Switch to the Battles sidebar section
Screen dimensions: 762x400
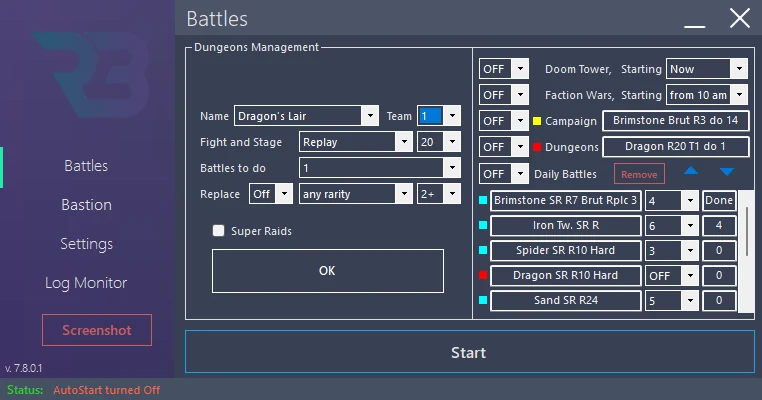click(x=86, y=166)
